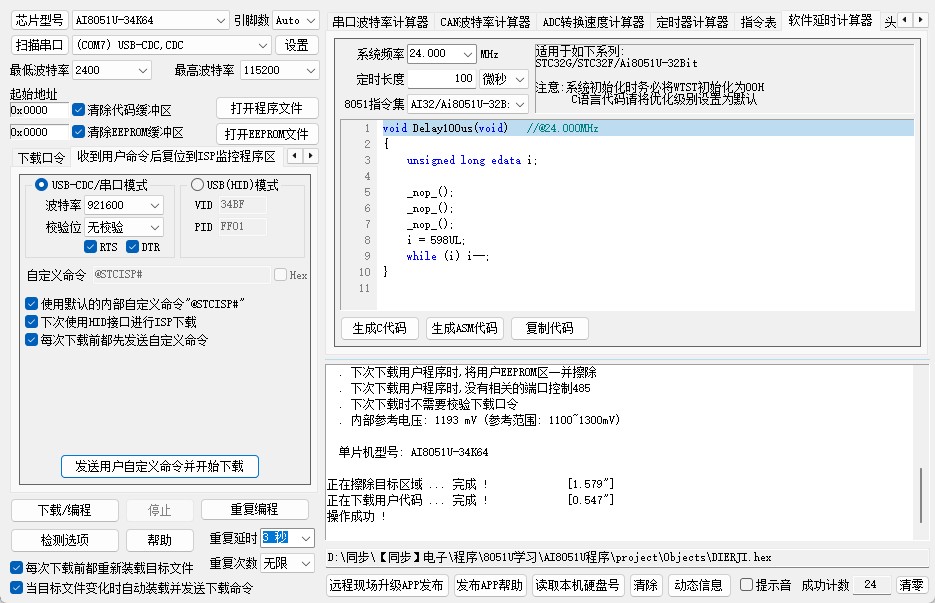
Task: Open 波特率 921600 dropdown
Action: [x=123, y=205]
